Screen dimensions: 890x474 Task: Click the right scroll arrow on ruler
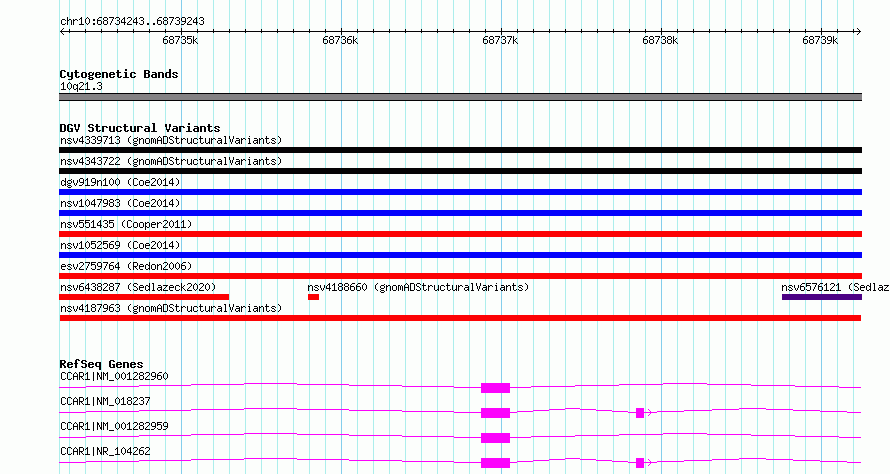(858, 32)
